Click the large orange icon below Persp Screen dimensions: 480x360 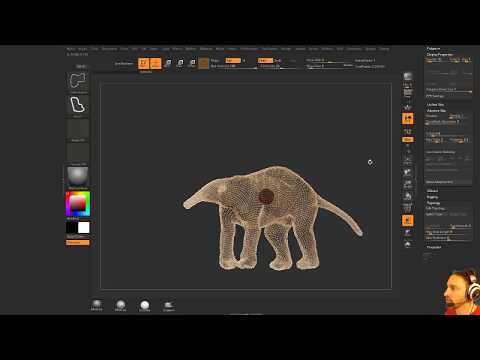click(x=407, y=119)
